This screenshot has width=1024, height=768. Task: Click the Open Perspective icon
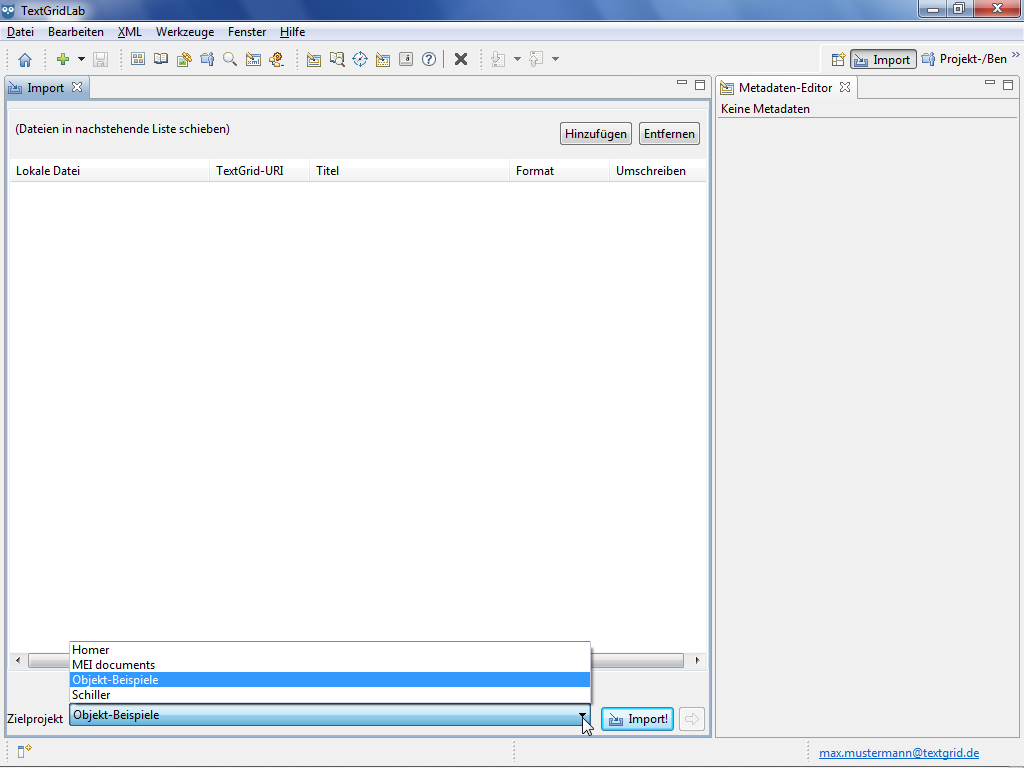(x=838, y=60)
